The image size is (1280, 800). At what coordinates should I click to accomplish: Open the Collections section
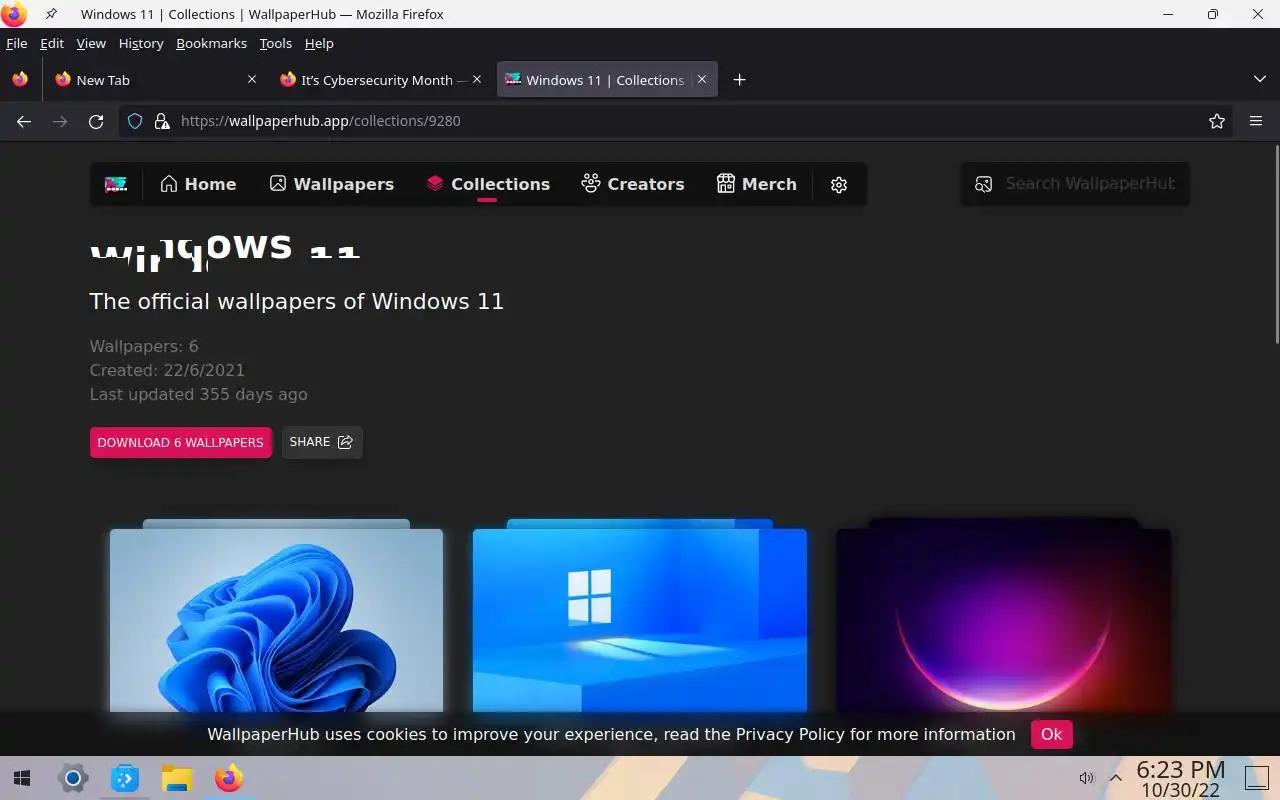(x=488, y=184)
